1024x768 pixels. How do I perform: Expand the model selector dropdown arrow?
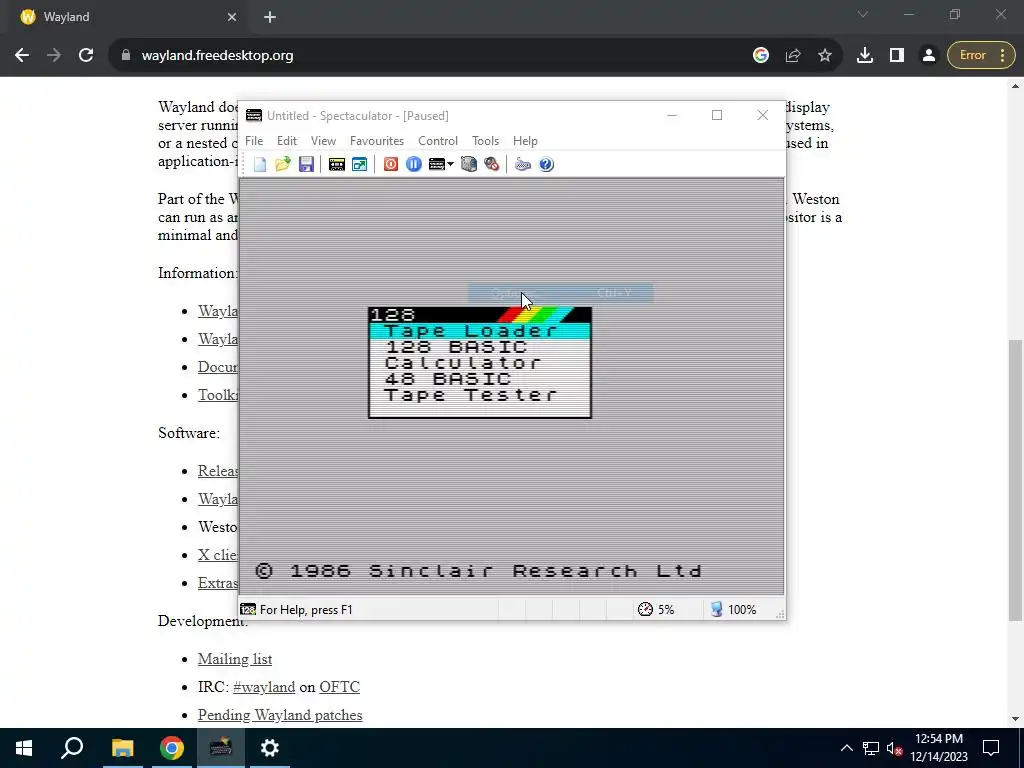click(x=451, y=165)
